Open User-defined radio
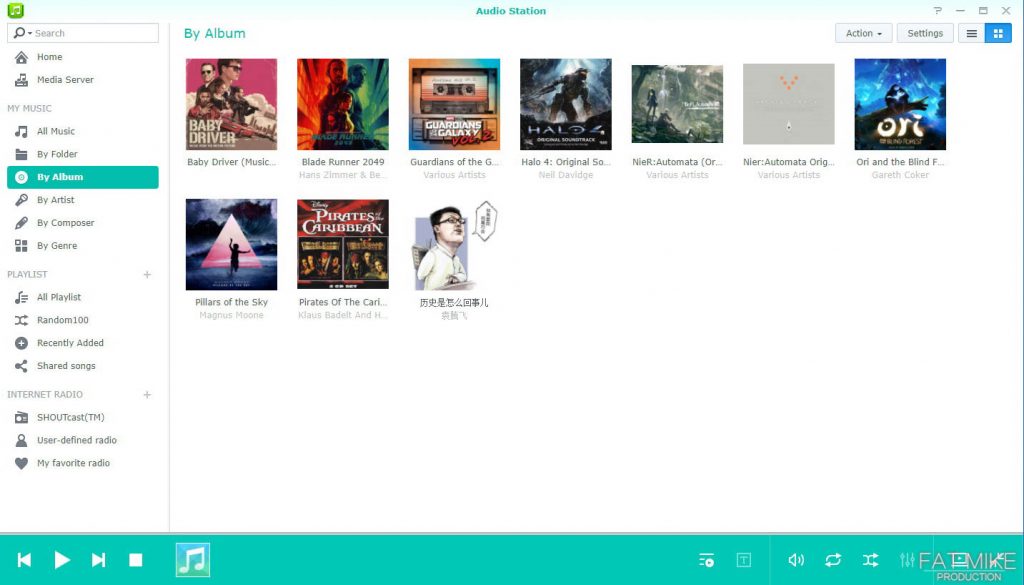Image resolution: width=1024 pixels, height=585 pixels. coord(76,440)
